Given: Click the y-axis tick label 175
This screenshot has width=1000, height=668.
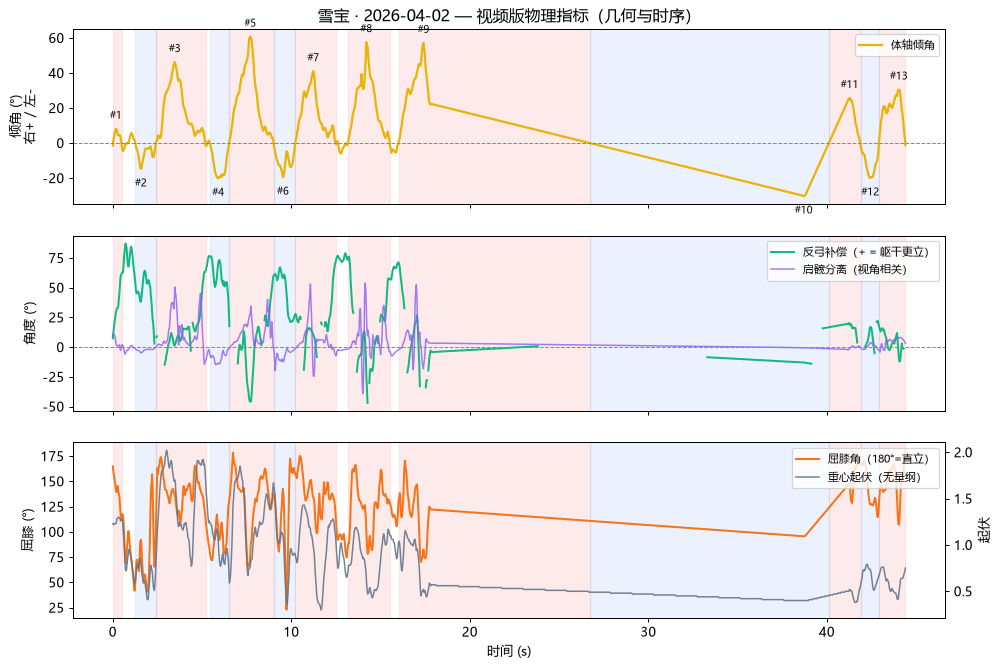Looking at the screenshot, I should [x=53, y=456].
